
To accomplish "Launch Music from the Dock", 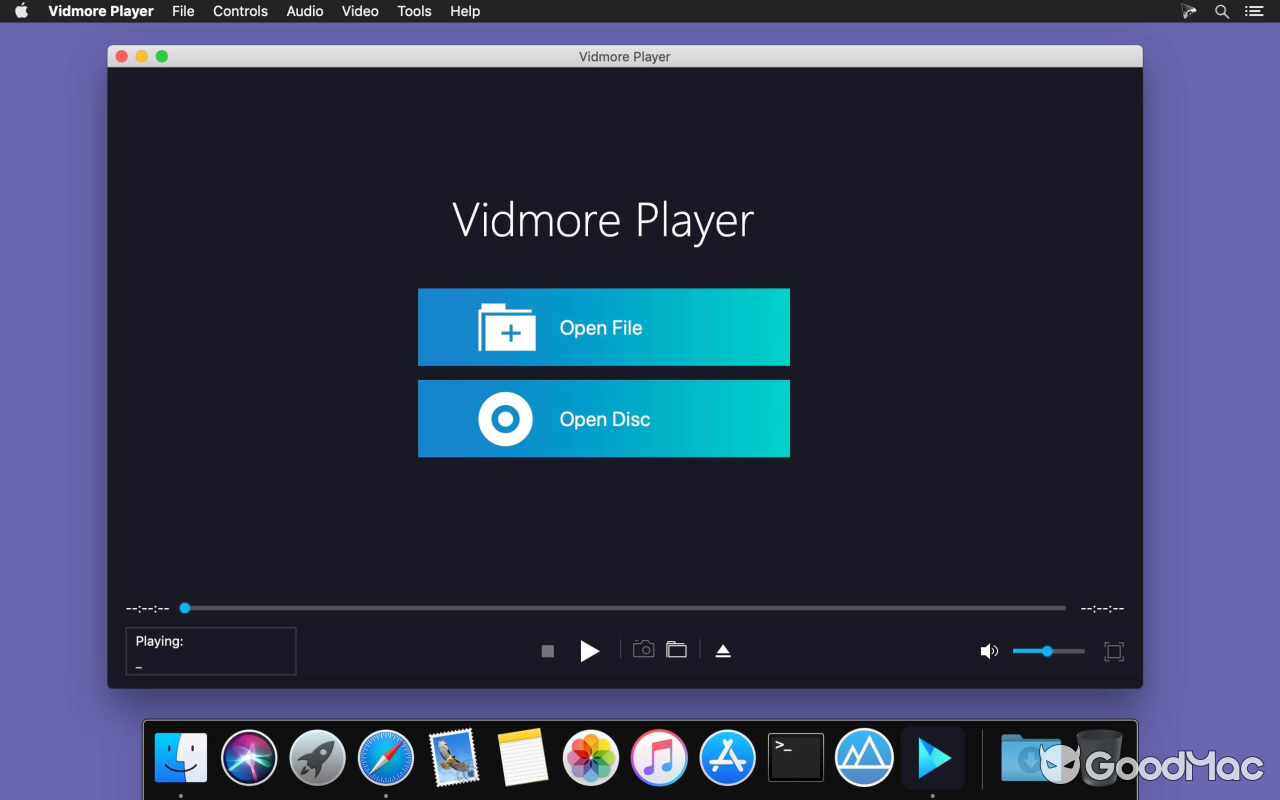I will (x=659, y=757).
